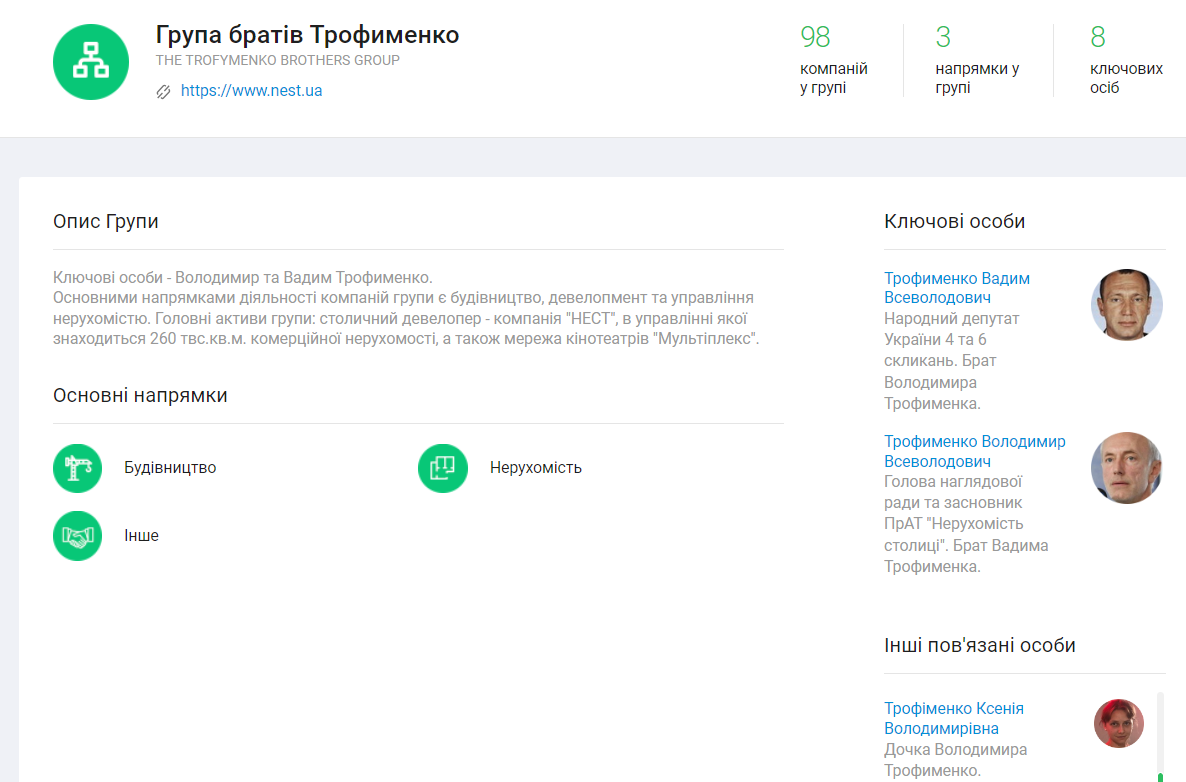This screenshot has height=782, width=1186.
Task: Click the chain link icon beside the URL
Action: [x=164, y=91]
